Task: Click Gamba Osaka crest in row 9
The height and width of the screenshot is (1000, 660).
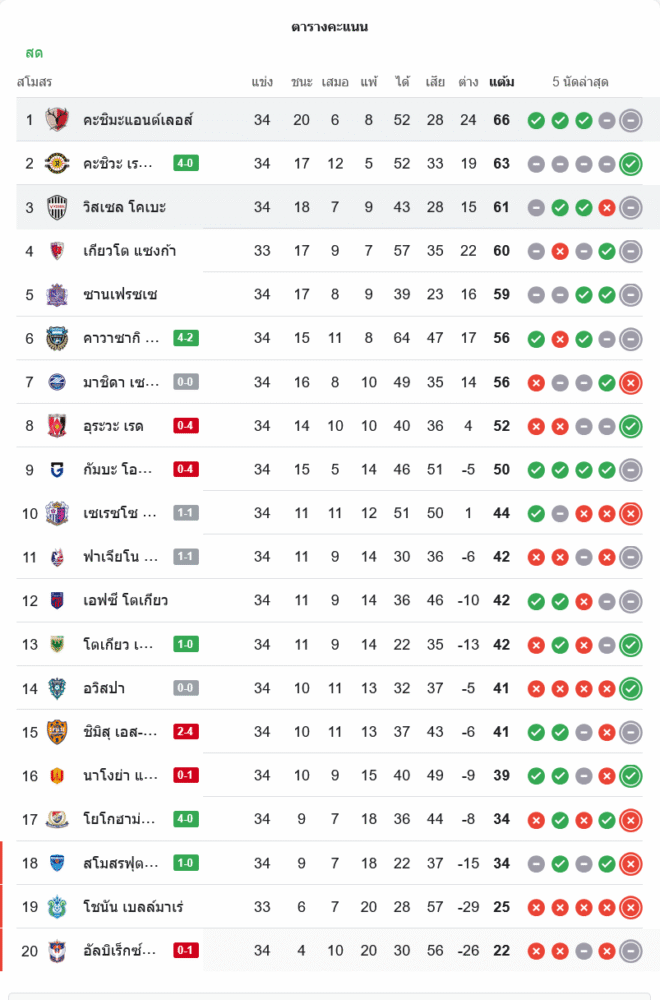Action: pos(57,469)
